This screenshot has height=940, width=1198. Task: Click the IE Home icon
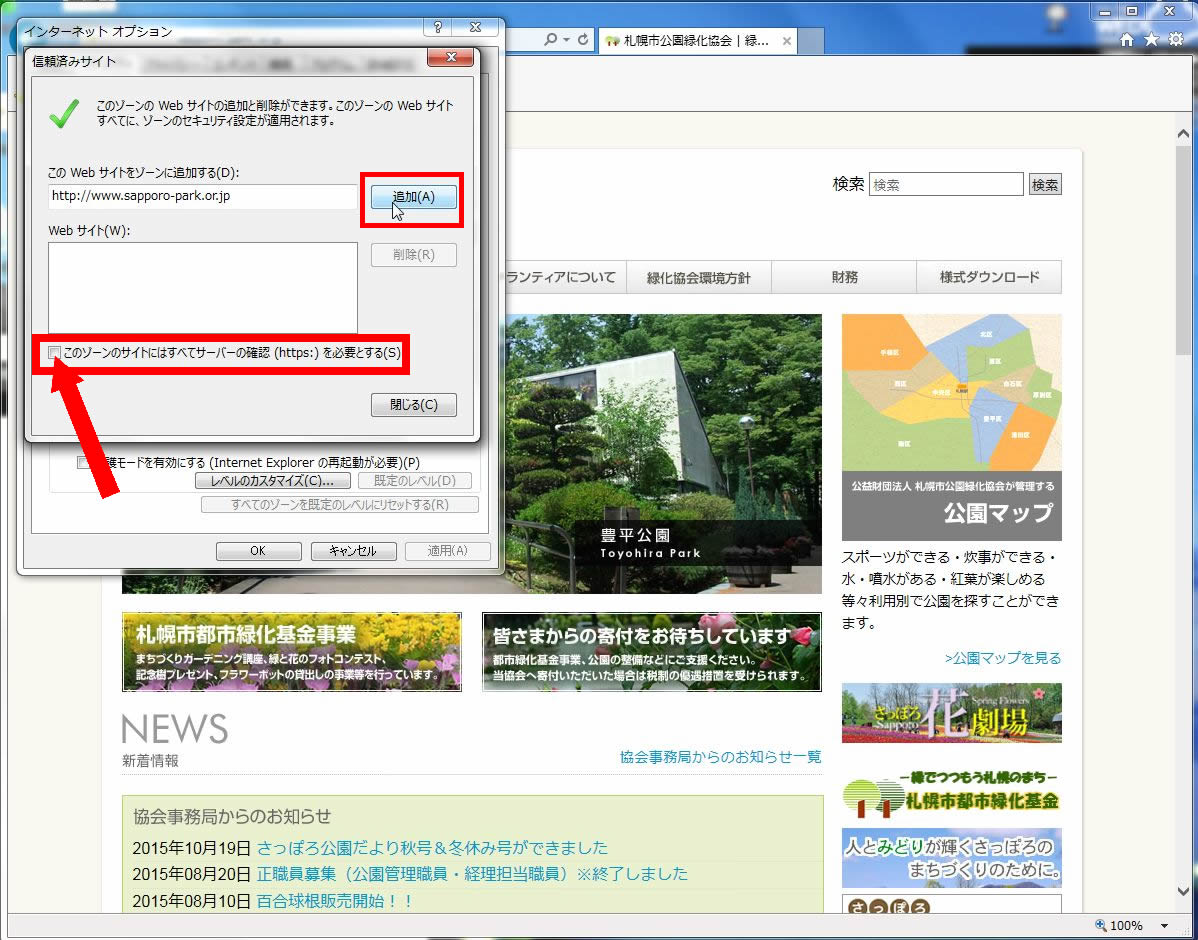pyautogui.click(x=1127, y=40)
